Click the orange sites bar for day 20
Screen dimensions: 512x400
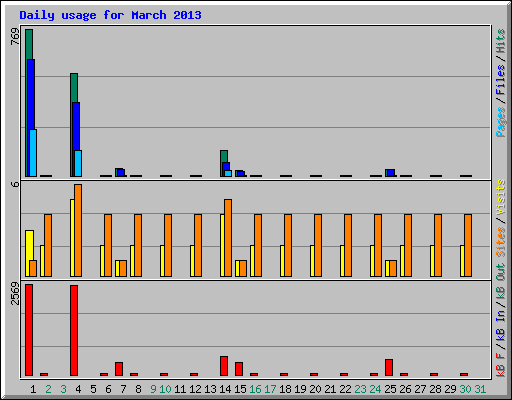(318, 245)
